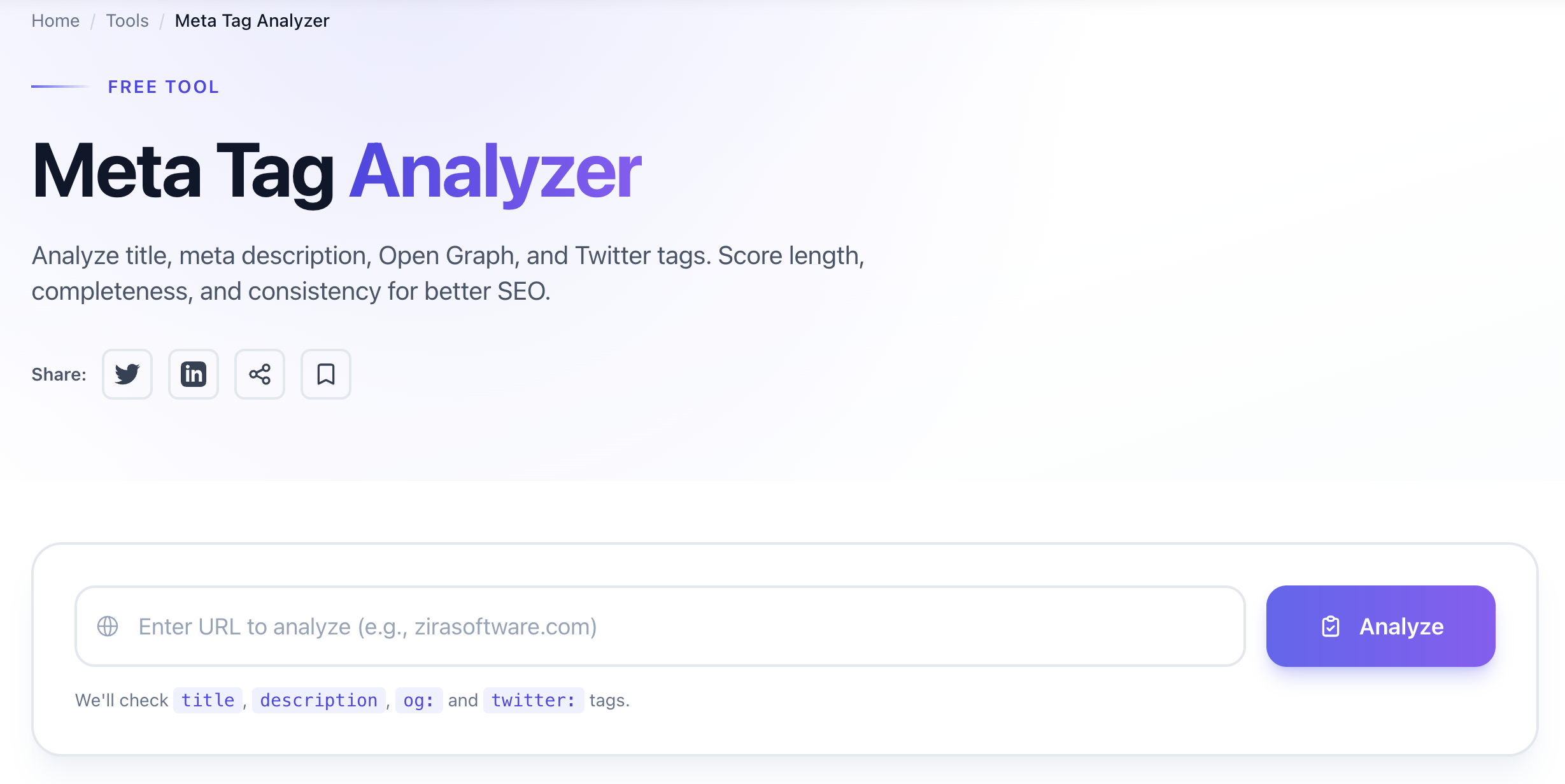Click the Share label next to the icons

[59, 374]
